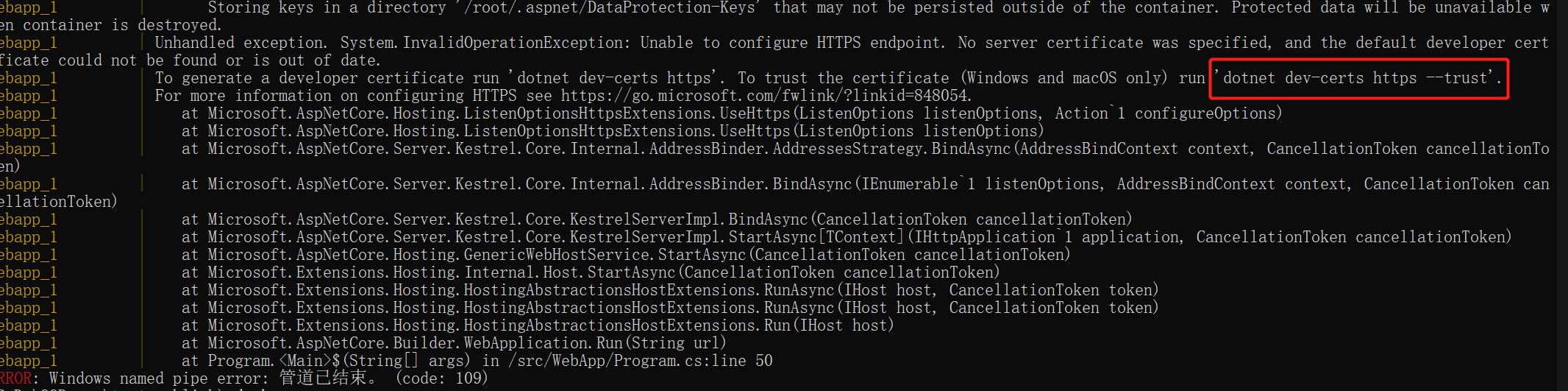1568x391 pixels.
Task: Click the error text '(code: 109)'
Action: pos(441,378)
